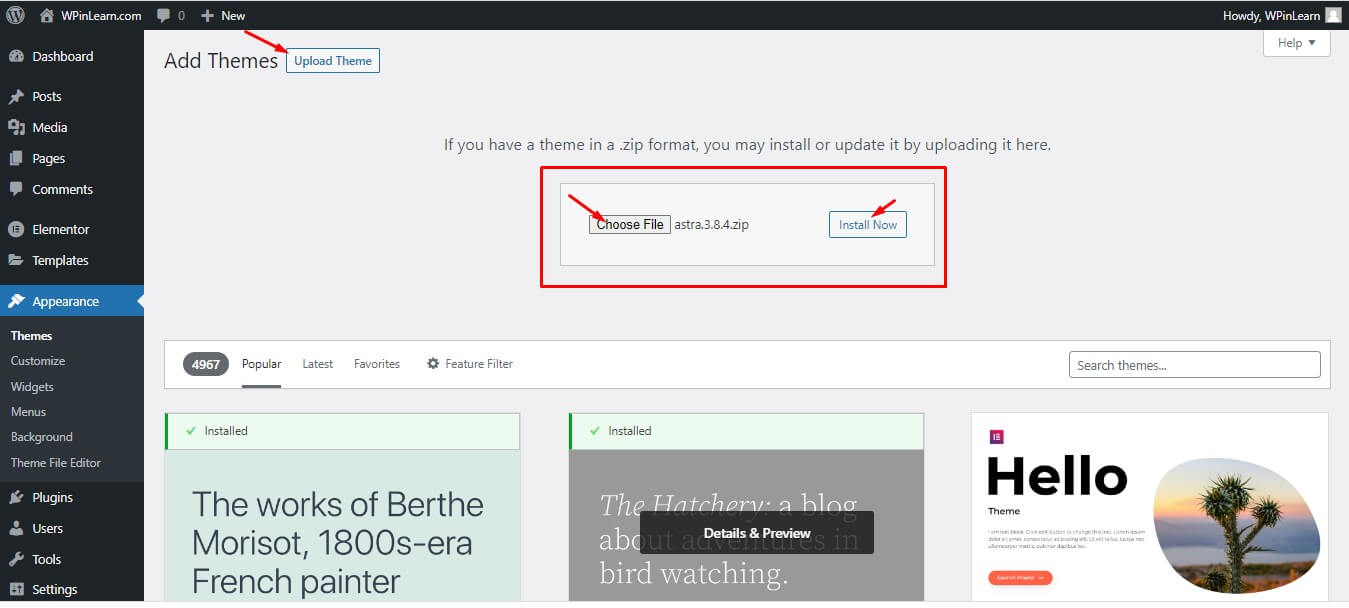This screenshot has height=608, width=1349.
Task: Open the Hello theme thumbnail
Action: [x=1150, y=507]
